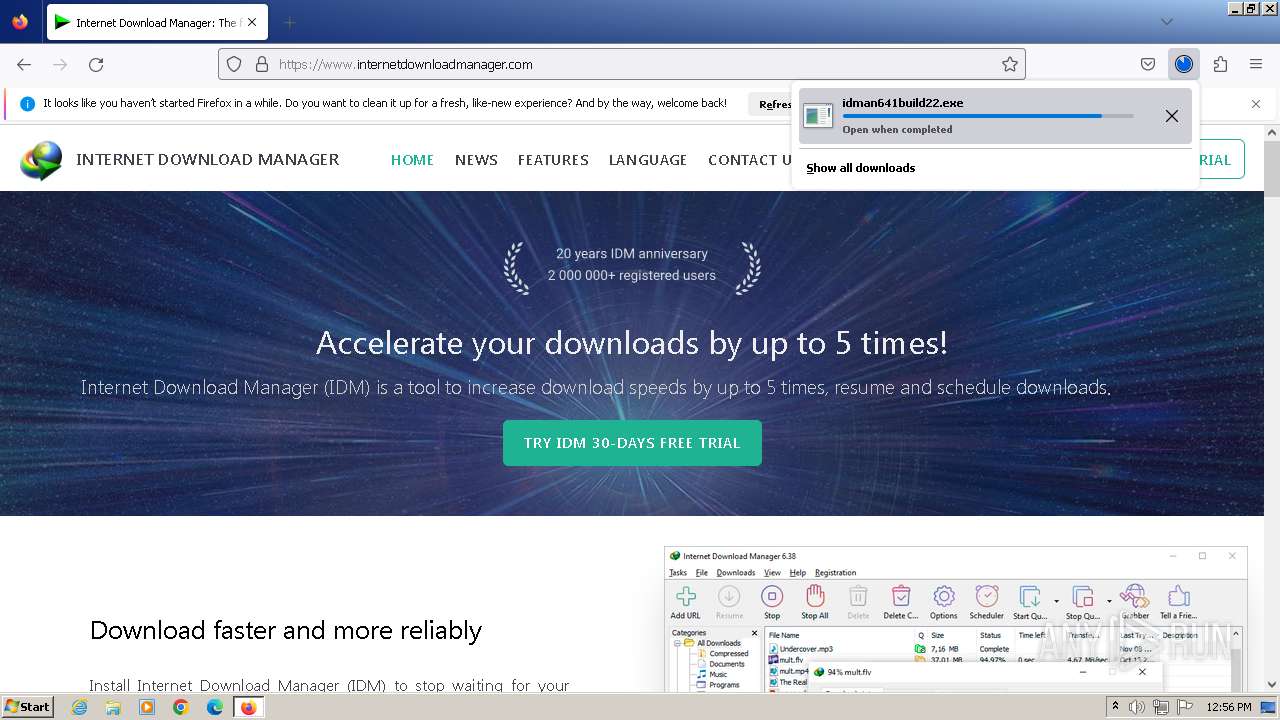Open the NEWS menu item
The height and width of the screenshot is (720, 1280).
pyautogui.click(x=476, y=160)
